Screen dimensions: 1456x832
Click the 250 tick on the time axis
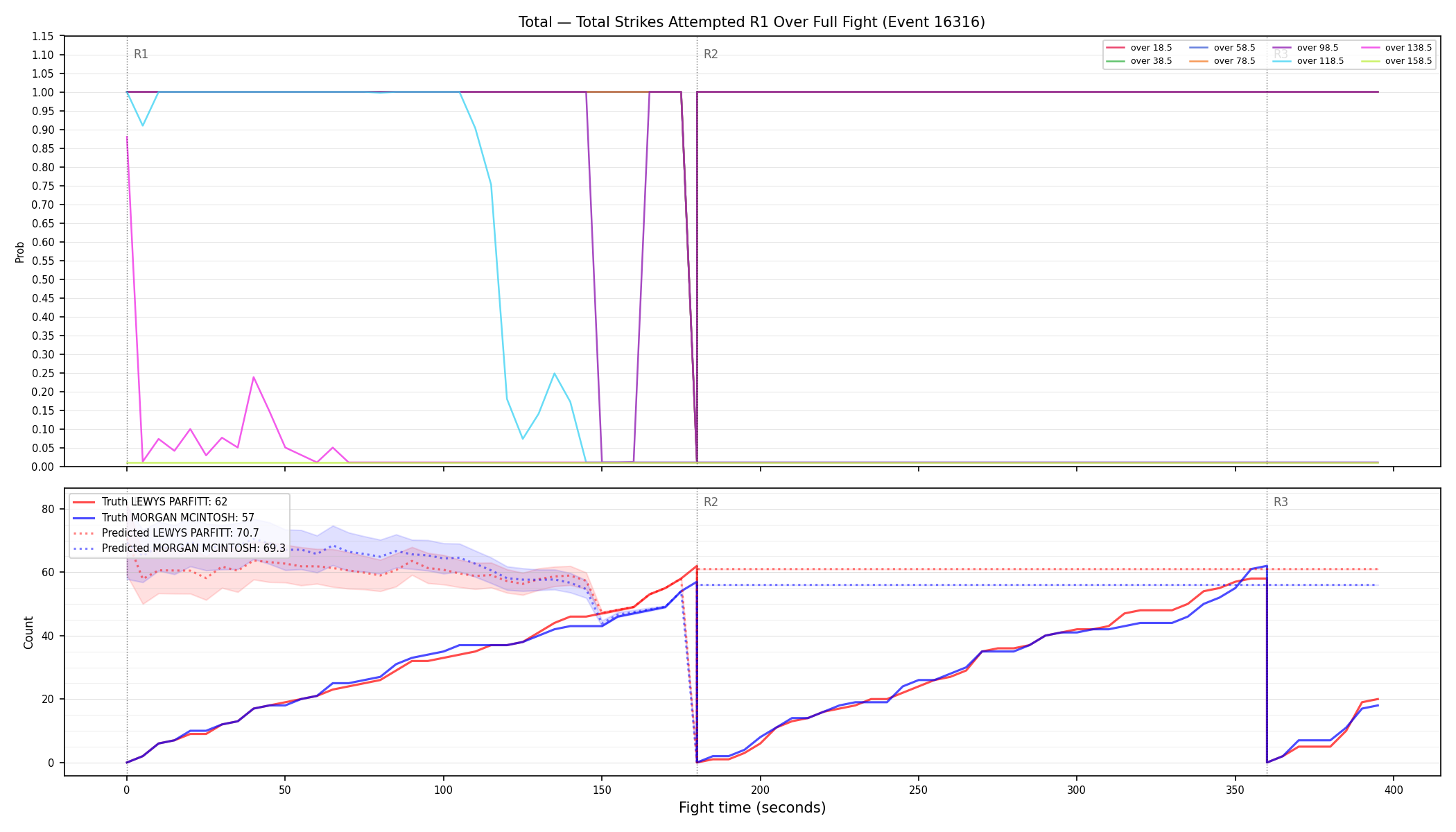tap(918, 790)
